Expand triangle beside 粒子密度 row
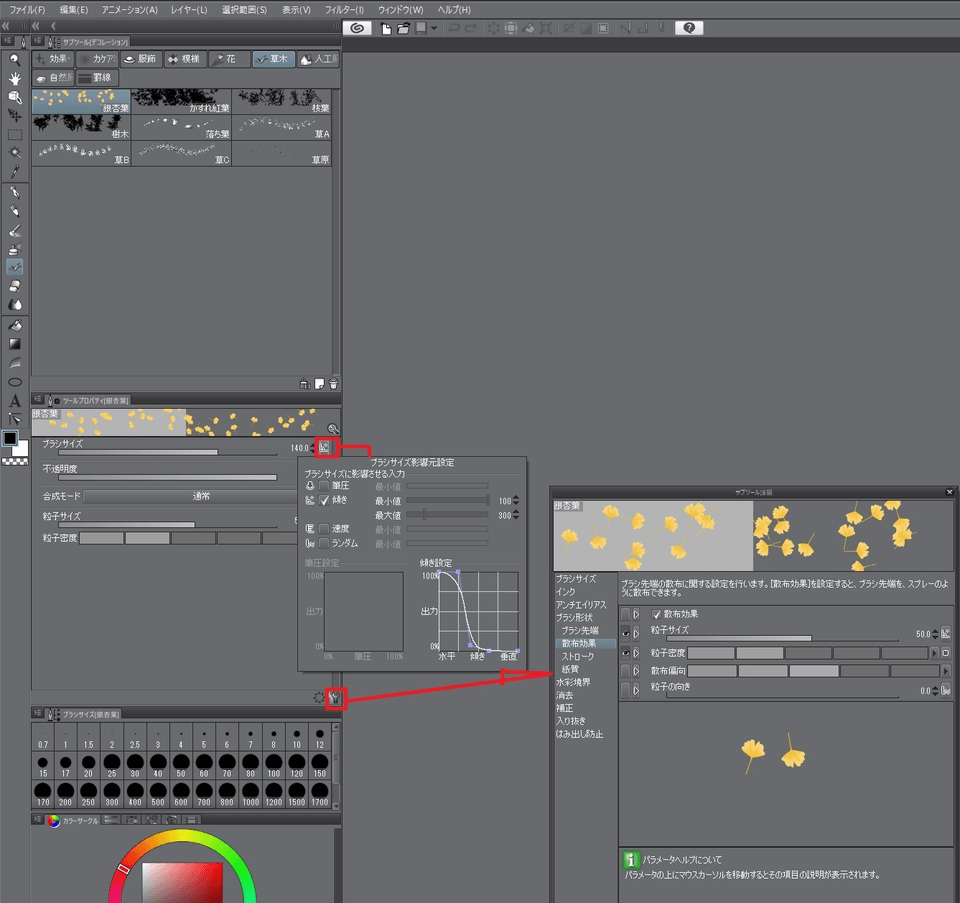 coord(636,653)
